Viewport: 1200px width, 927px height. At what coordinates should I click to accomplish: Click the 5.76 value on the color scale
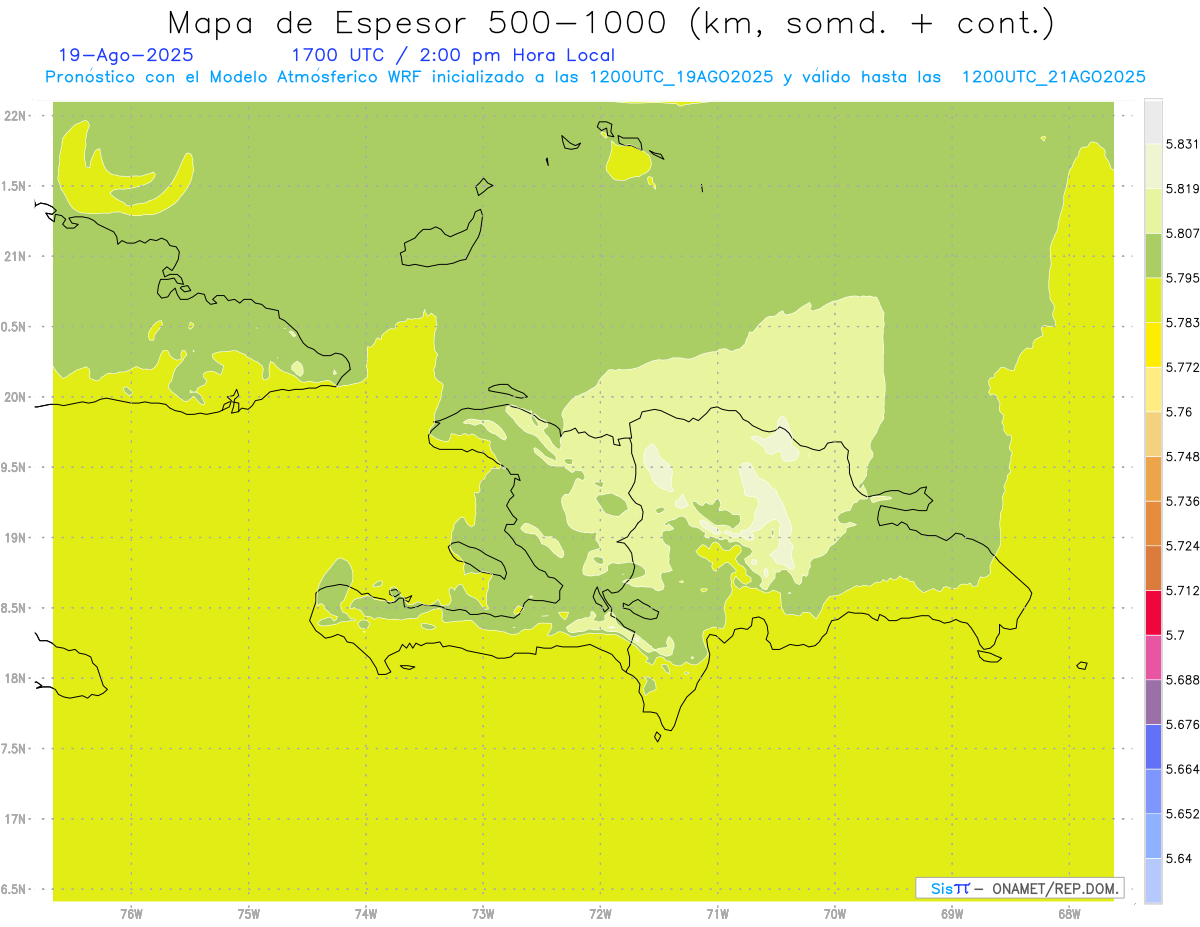tap(1179, 412)
